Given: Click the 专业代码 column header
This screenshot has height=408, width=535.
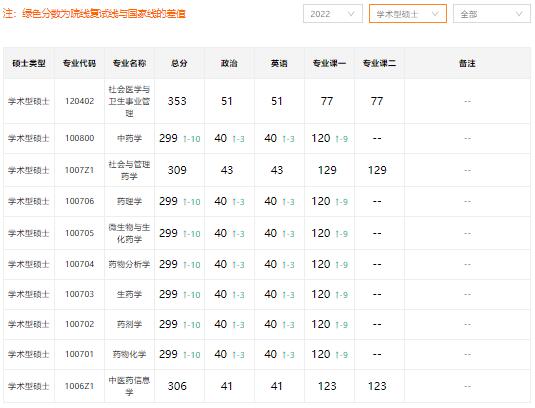Looking at the screenshot, I should [79, 63].
